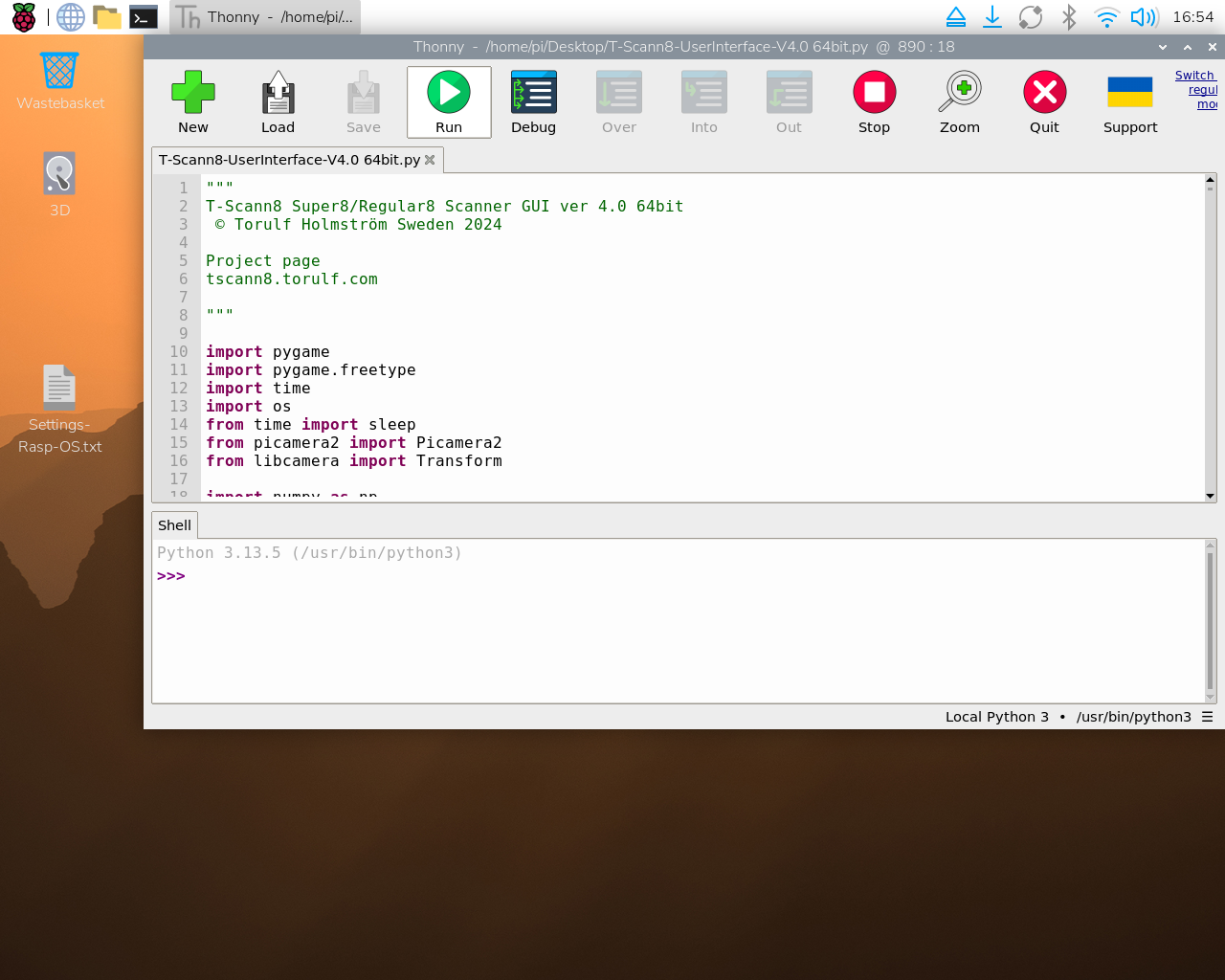Screen dimensions: 1225x980
Task: Click the Python 3.13.5 version text in Shell
Action: (309, 553)
